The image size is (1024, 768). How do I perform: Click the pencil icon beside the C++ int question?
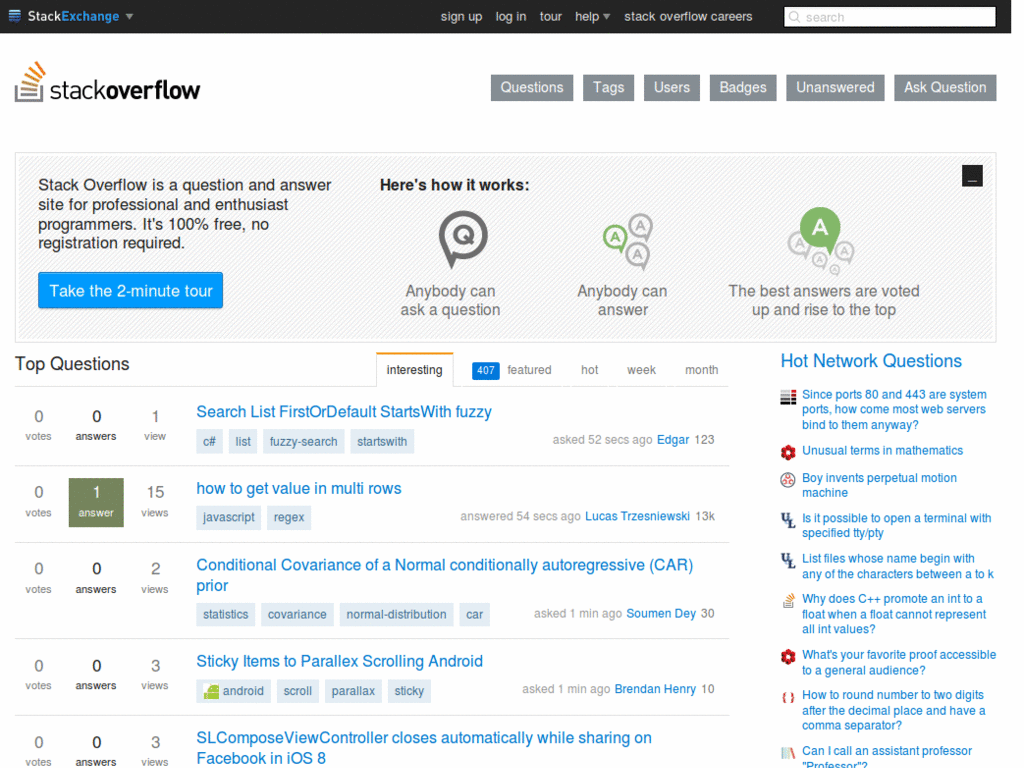pyautogui.click(x=787, y=599)
